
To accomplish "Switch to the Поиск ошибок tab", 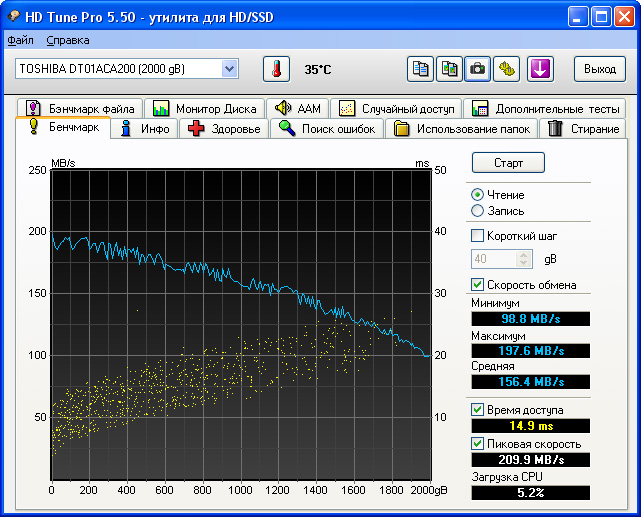I will click(x=327, y=129).
